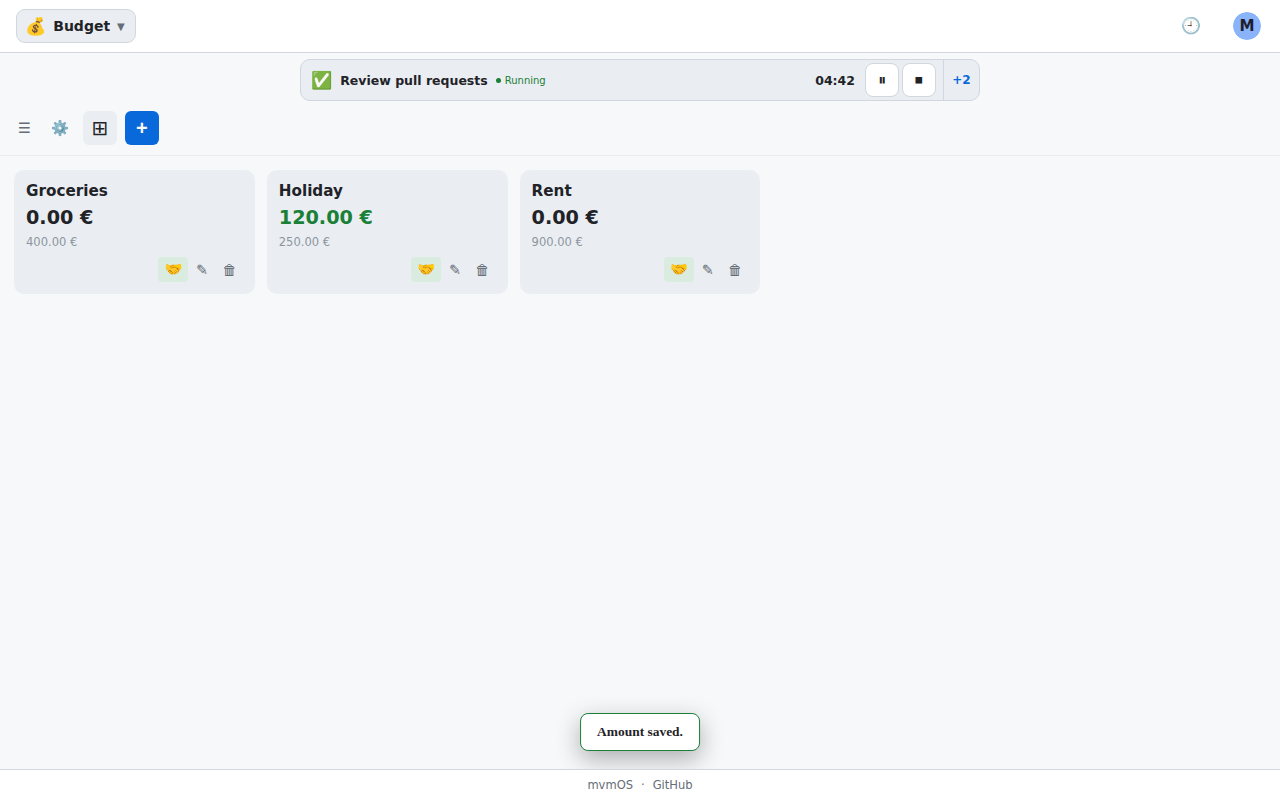Delete the Groceries budget

(229, 270)
